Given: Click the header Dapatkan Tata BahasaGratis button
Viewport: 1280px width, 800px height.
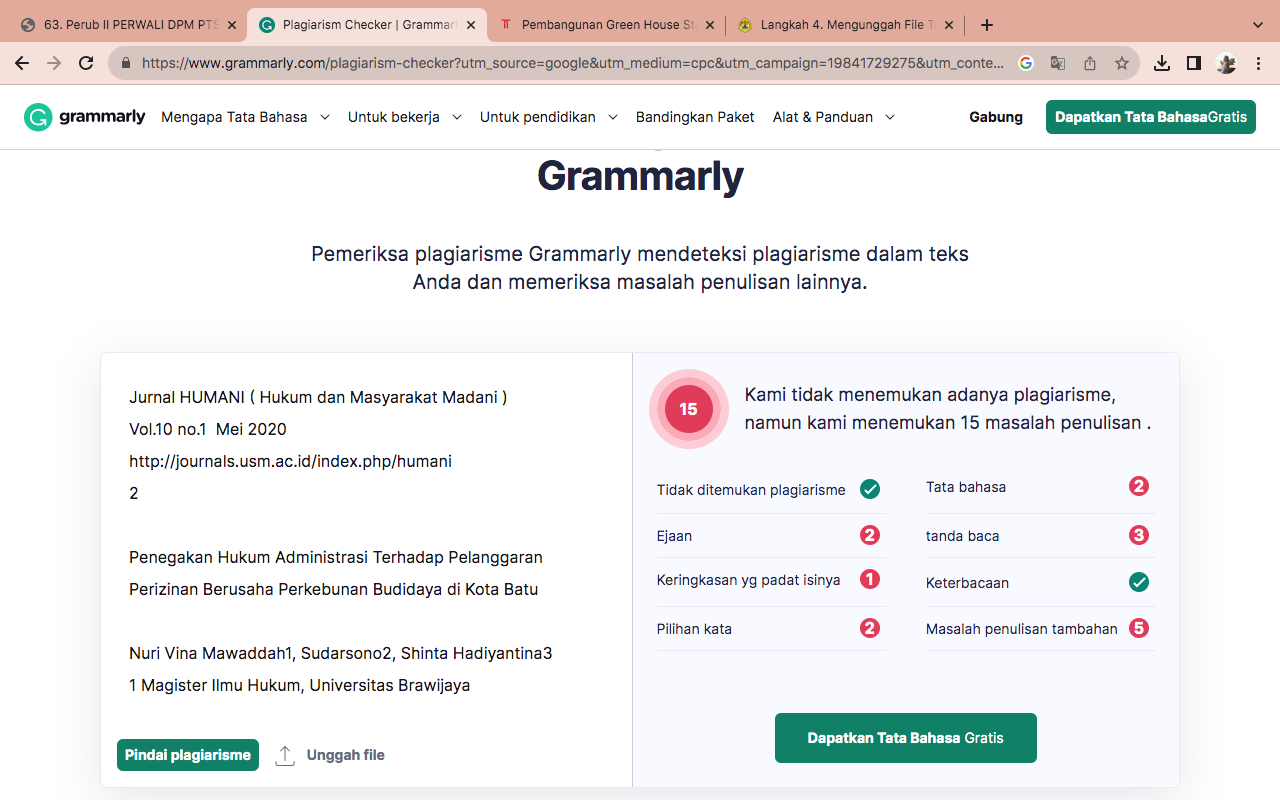Looking at the screenshot, I should (x=1151, y=117).
